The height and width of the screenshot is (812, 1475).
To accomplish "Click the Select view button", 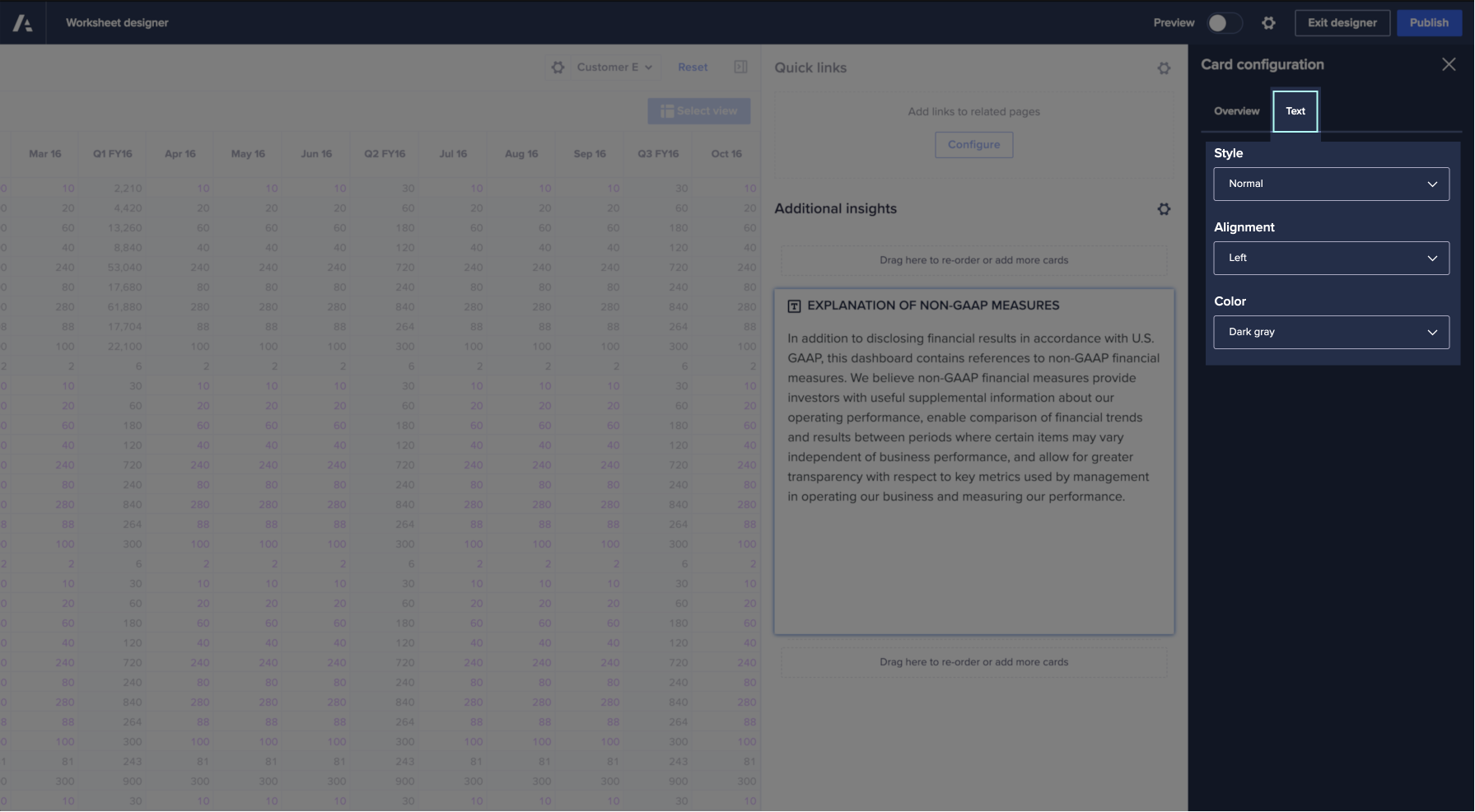I will pyautogui.click(x=698, y=111).
